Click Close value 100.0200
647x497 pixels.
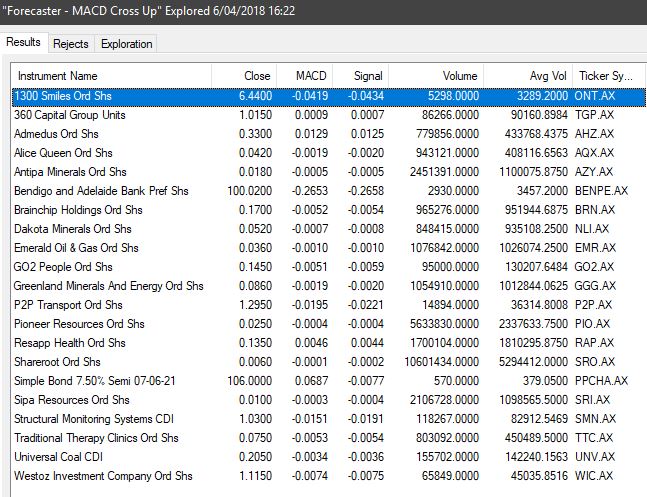pyautogui.click(x=250, y=191)
